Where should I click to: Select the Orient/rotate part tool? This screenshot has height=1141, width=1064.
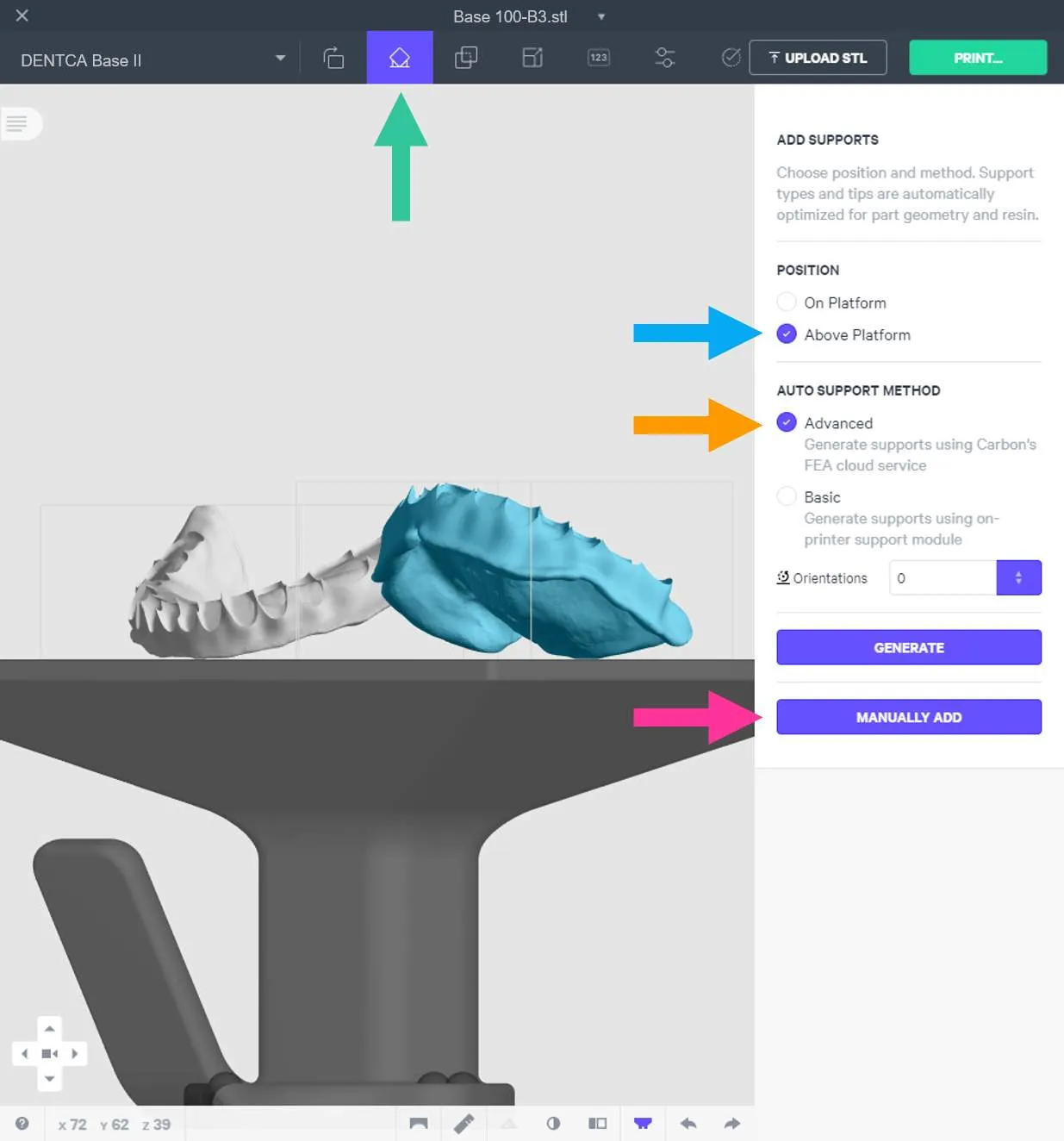[x=333, y=58]
